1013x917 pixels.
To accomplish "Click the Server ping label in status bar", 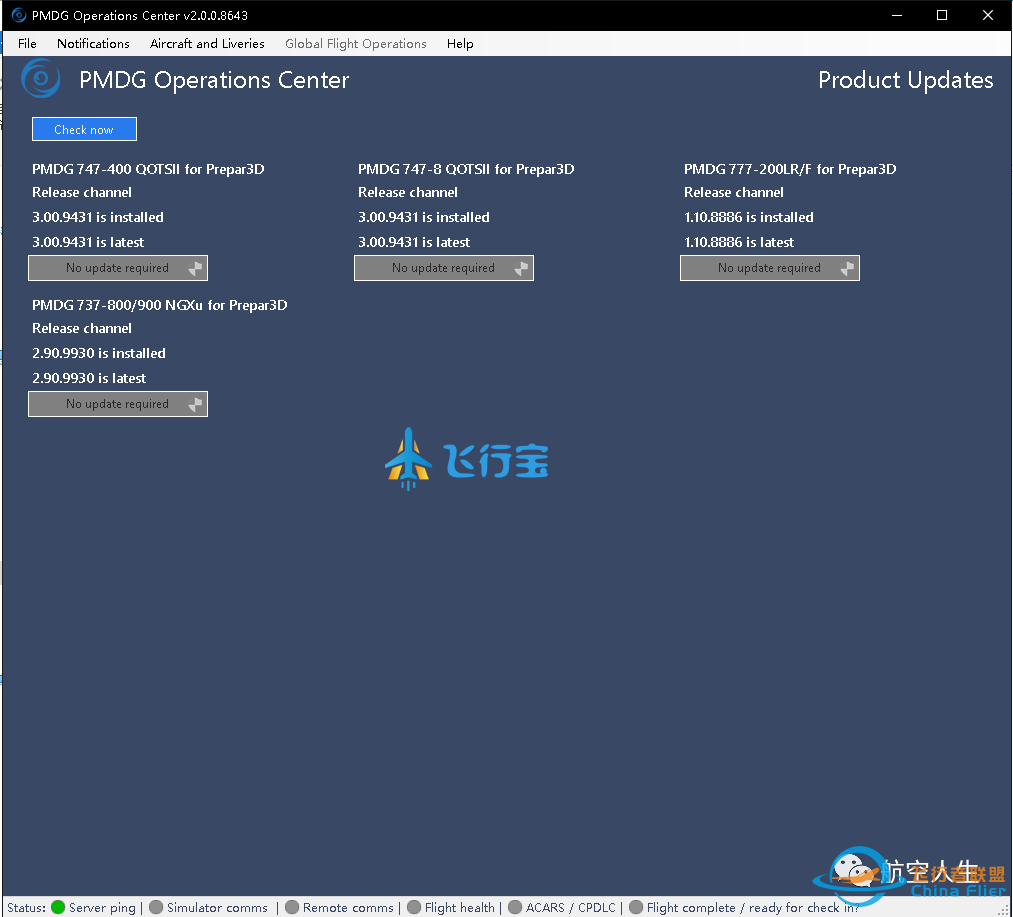I will (x=102, y=907).
